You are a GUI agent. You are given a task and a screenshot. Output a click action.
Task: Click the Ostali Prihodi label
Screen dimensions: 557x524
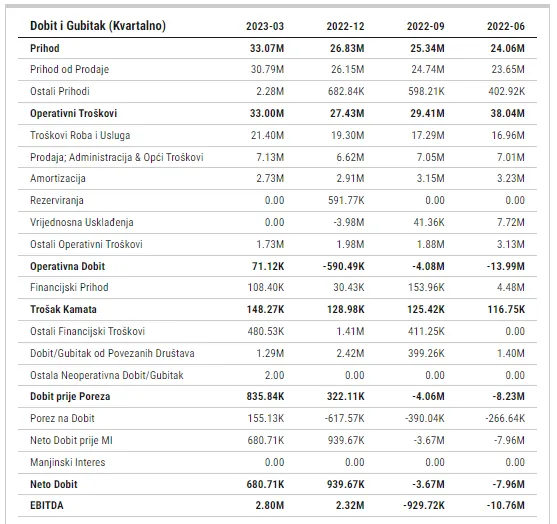[60, 91]
